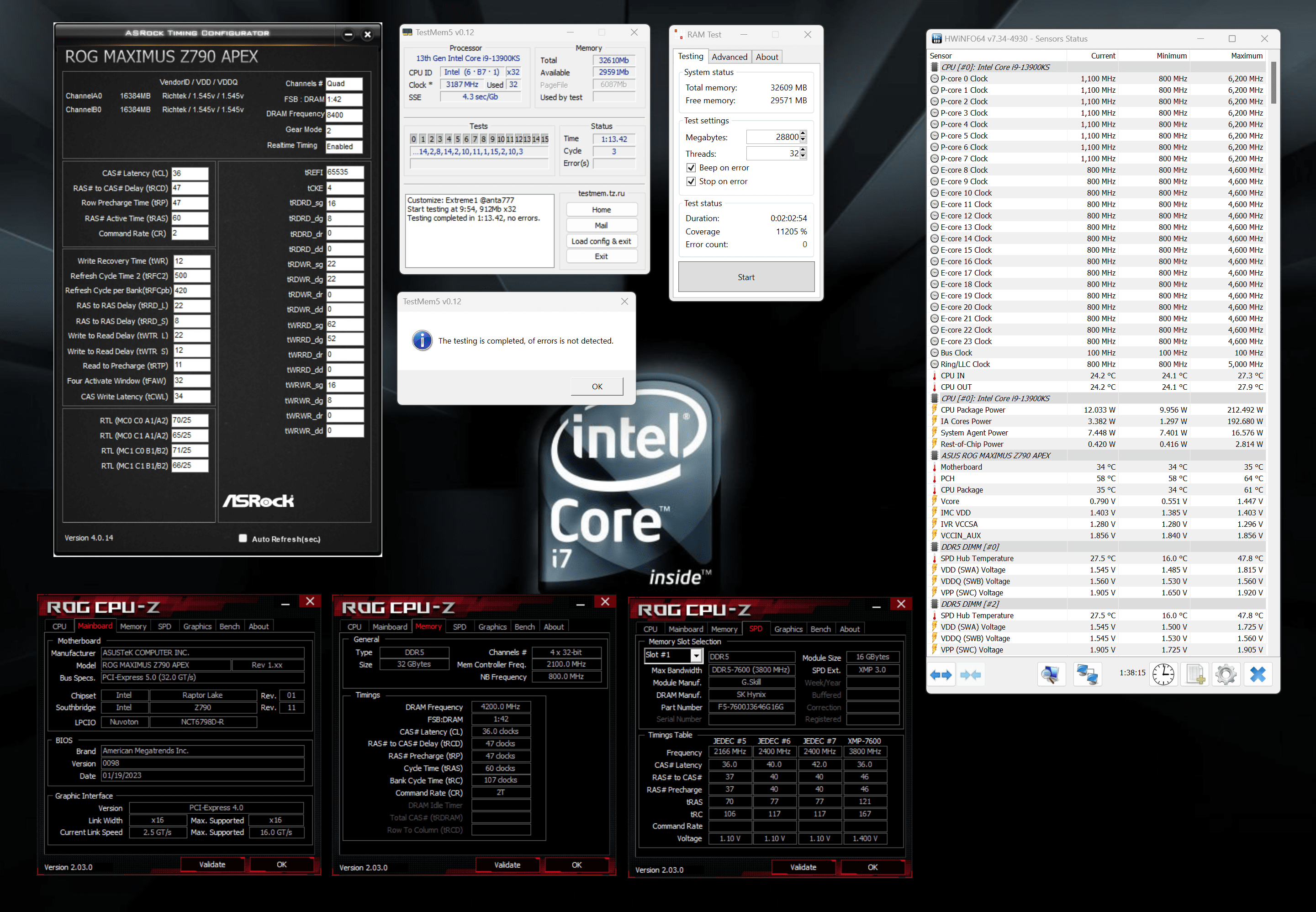Click HWiNFO64 title bar app icon
The width and height of the screenshot is (1316, 912).
(937, 39)
